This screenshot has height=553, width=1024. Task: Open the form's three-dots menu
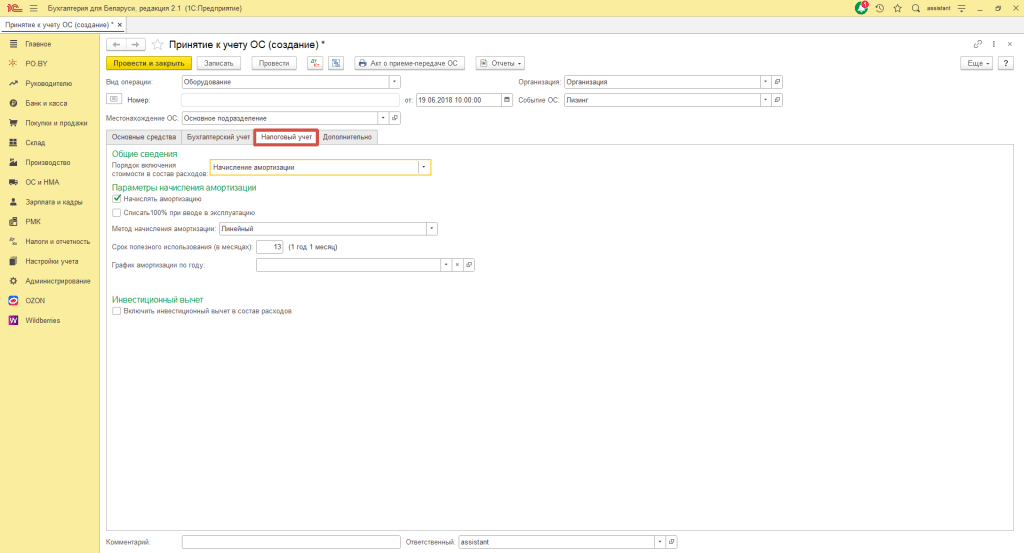point(994,44)
